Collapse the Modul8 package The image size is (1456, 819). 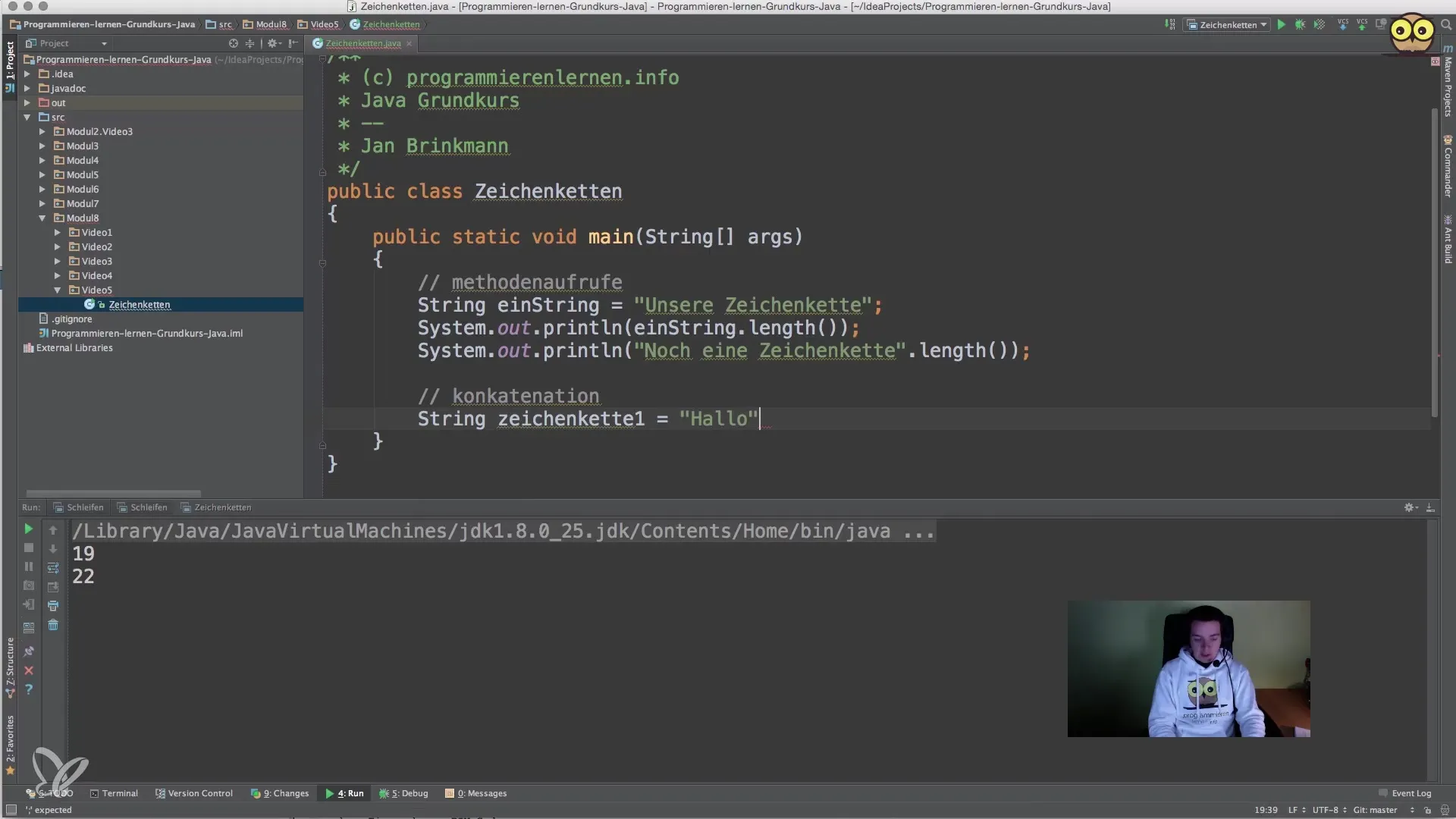coord(42,218)
